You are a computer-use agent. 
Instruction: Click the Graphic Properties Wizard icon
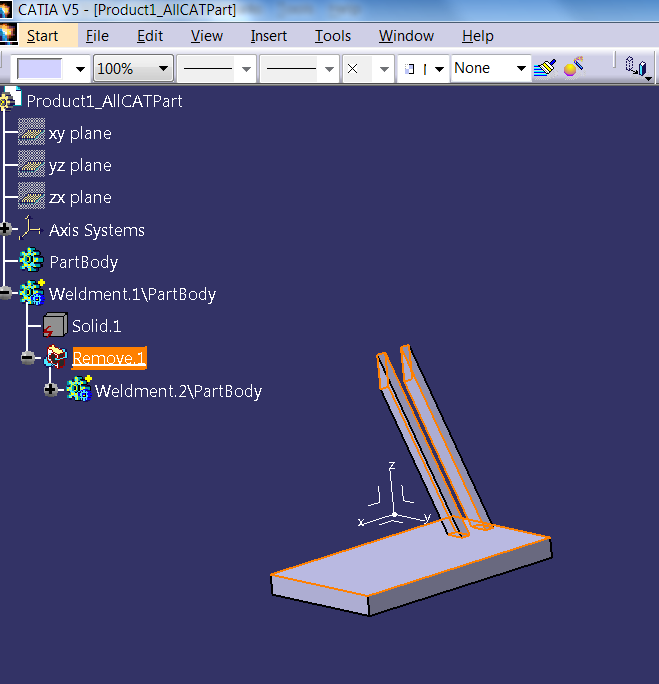pyautogui.click(x=574, y=67)
